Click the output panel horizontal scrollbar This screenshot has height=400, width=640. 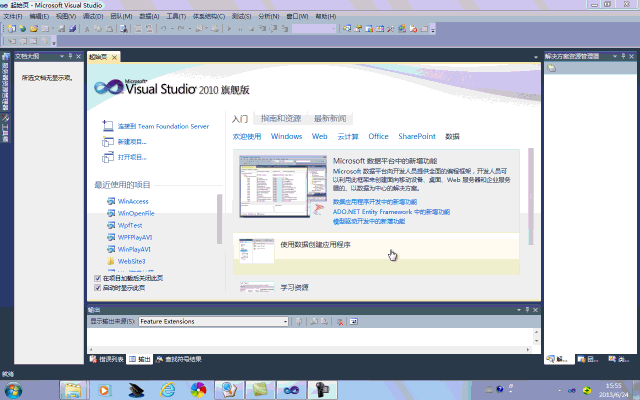click(x=309, y=349)
